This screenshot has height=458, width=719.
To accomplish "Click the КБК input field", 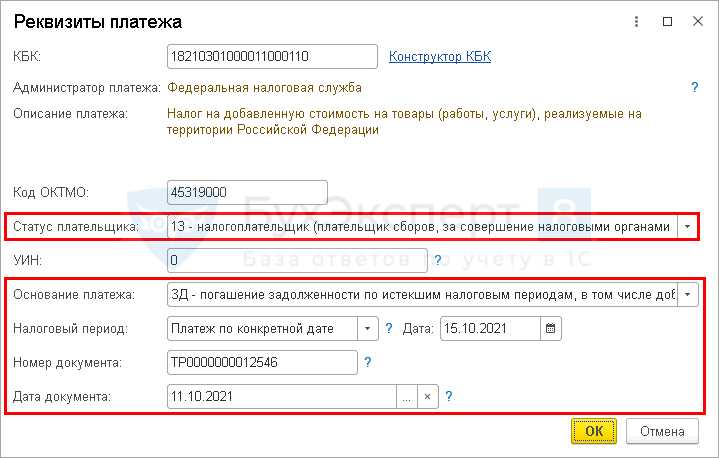I will [x=272, y=56].
